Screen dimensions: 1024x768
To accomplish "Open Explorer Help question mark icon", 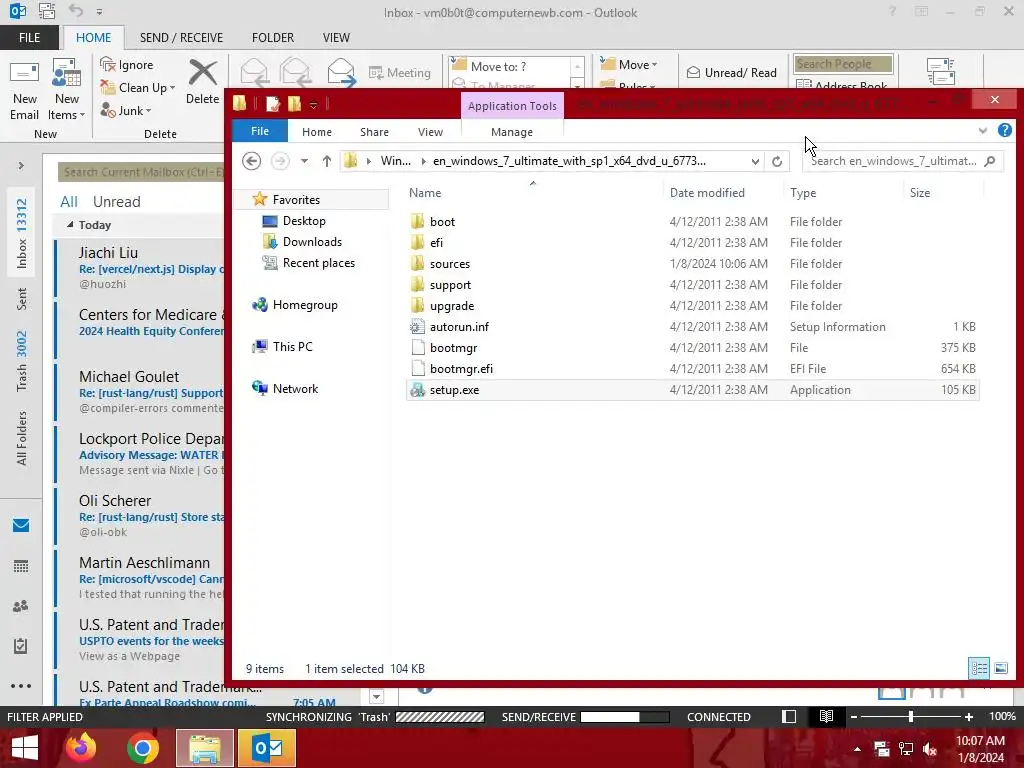I will click(x=1005, y=130).
